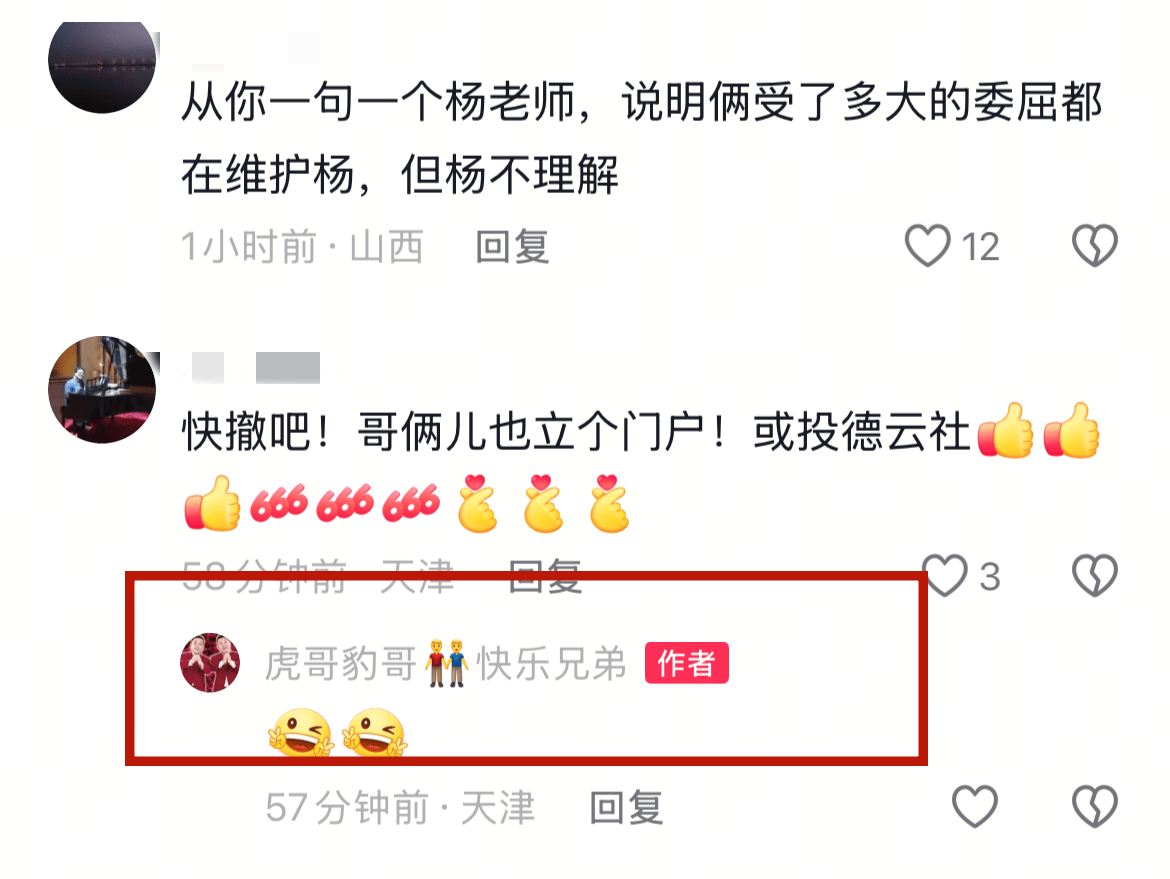Screen dimensions: 1170x879
Task: Click the red 作者 badge
Action: [686, 663]
